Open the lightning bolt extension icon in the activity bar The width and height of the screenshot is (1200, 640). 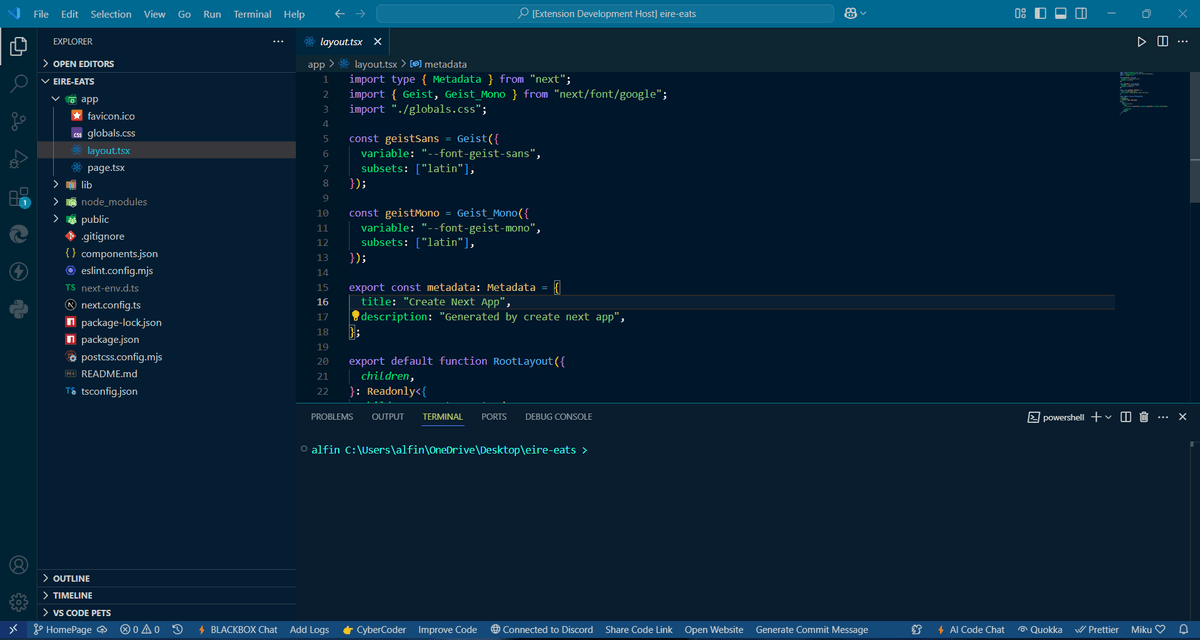coord(18,272)
